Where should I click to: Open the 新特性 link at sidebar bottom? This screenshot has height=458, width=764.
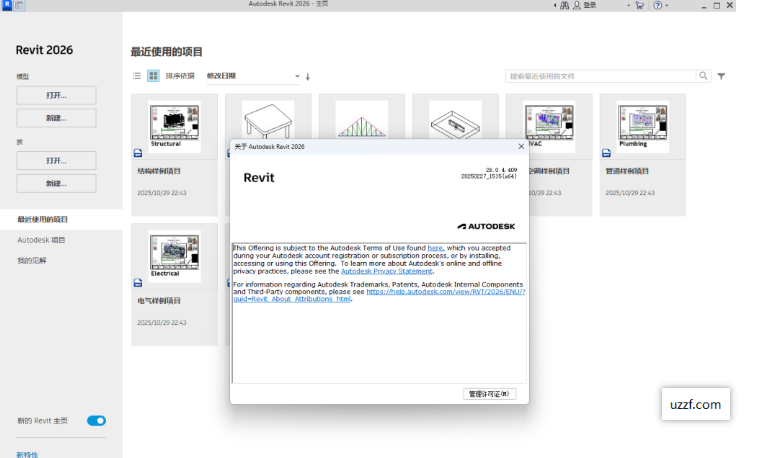27,454
